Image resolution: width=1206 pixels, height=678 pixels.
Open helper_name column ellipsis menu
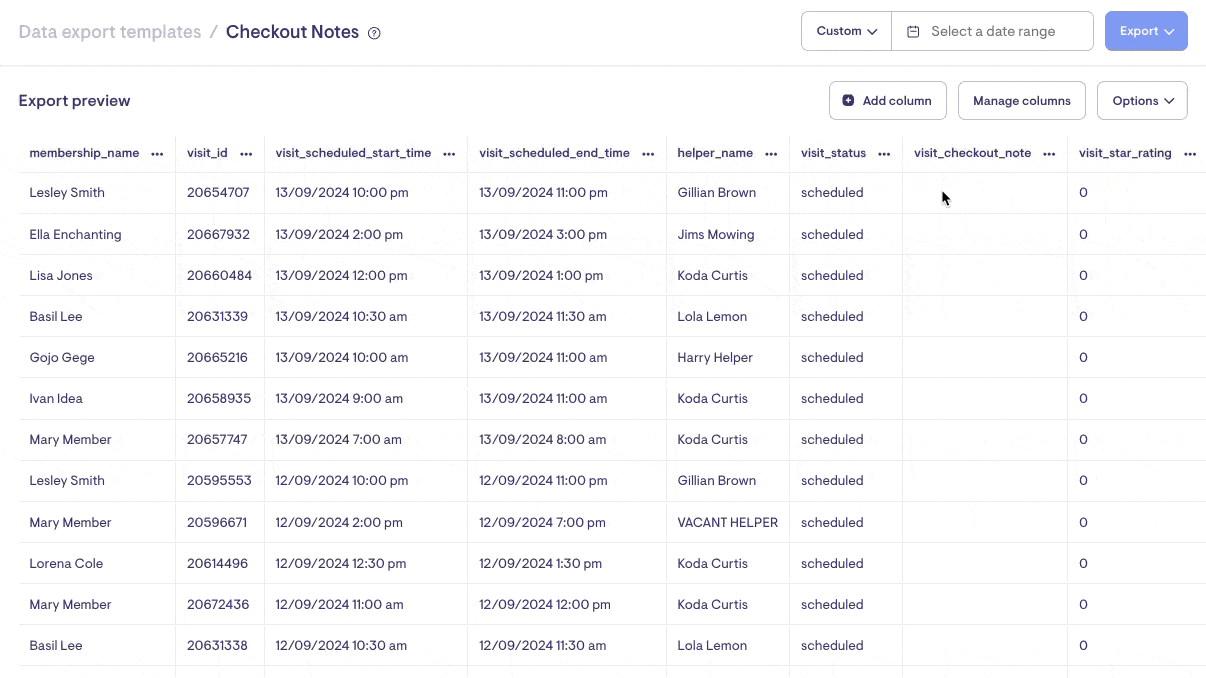click(771, 154)
